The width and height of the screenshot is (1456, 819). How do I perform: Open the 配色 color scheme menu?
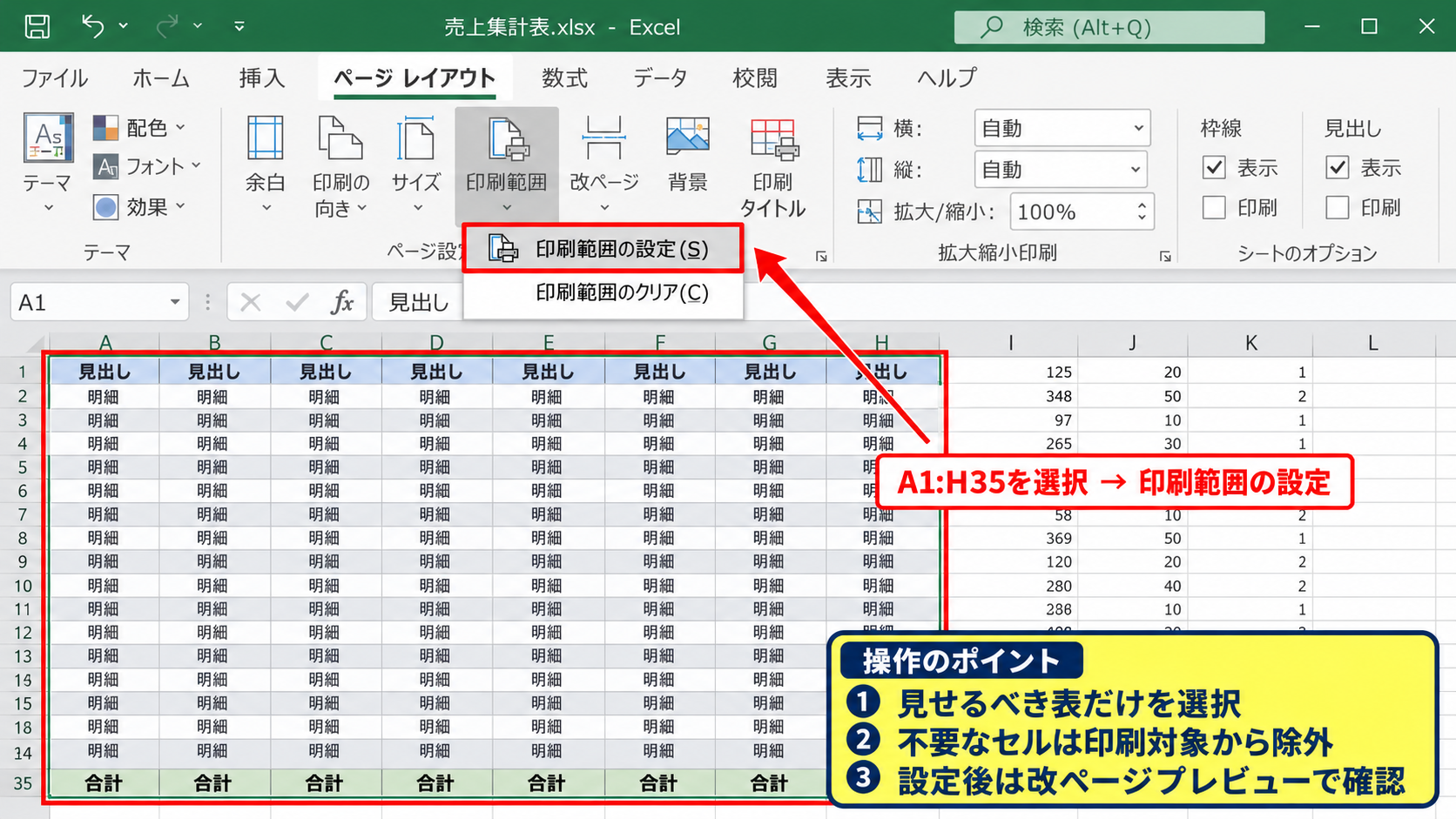pyautogui.click(x=139, y=128)
